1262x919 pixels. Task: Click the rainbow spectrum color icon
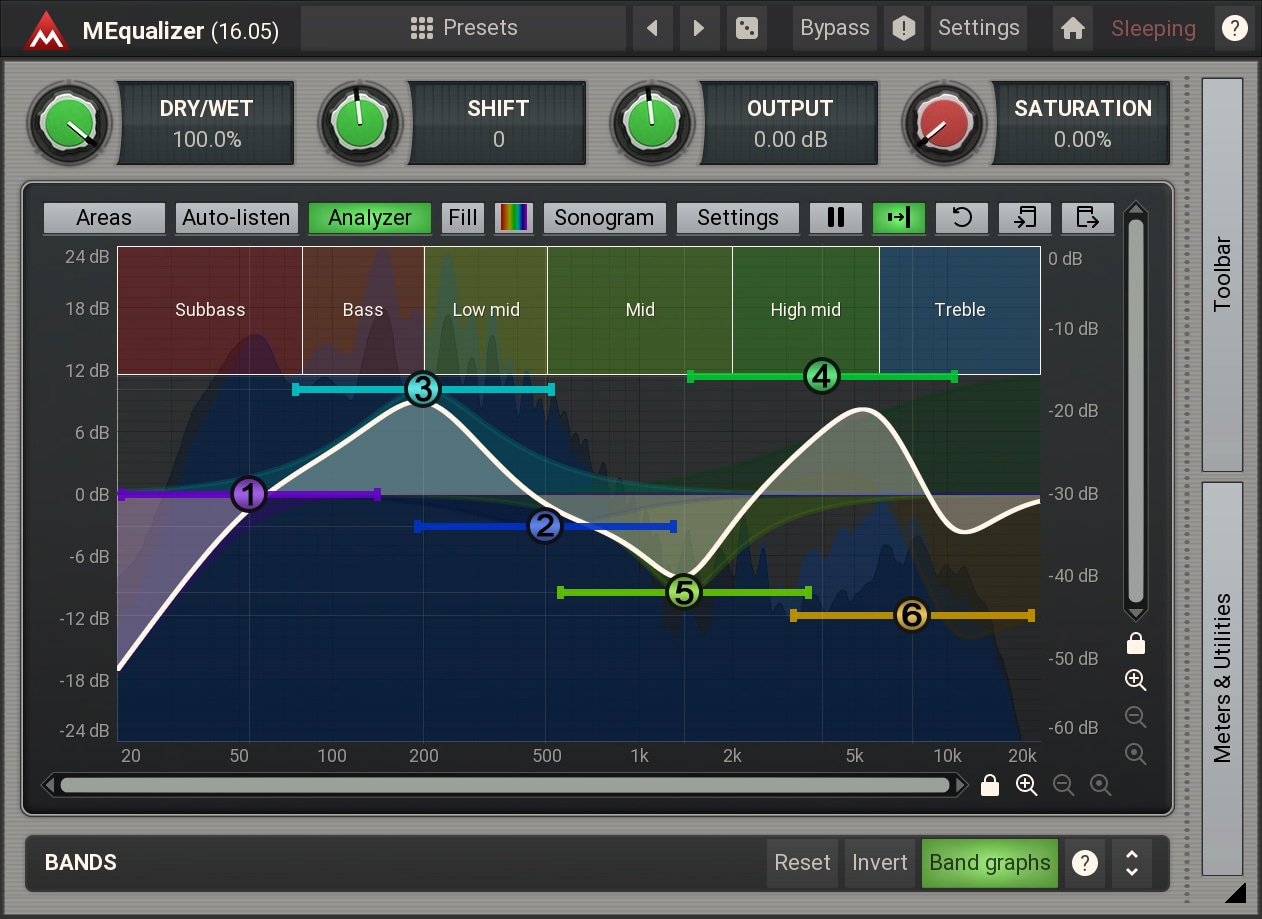tap(514, 218)
